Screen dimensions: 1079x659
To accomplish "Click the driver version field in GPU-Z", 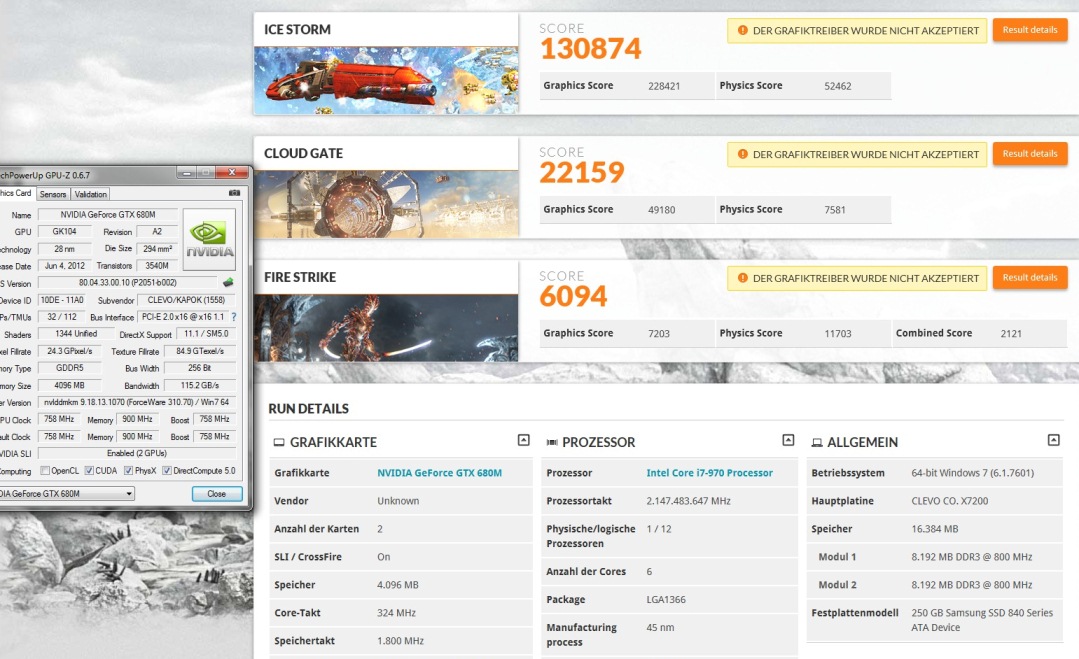I will pos(136,402).
